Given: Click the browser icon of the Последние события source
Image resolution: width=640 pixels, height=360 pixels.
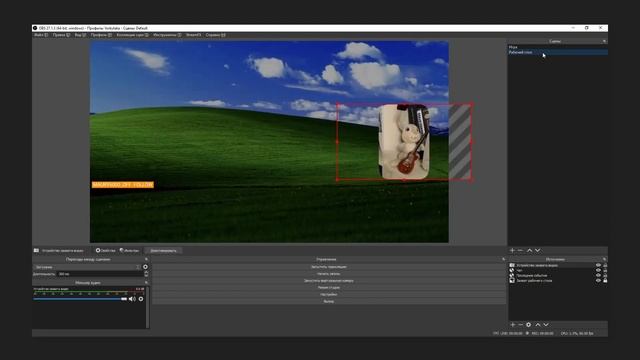Looking at the screenshot, I should tap(512, 276).
